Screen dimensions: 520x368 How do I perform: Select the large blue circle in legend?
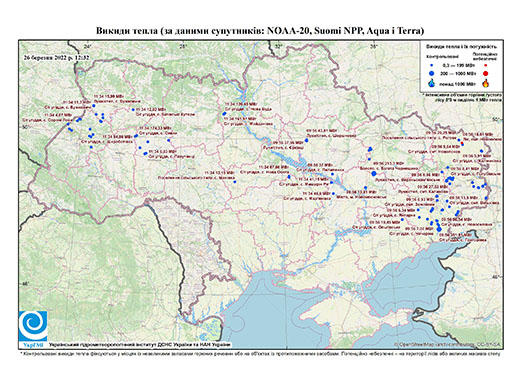coord(432,73)
